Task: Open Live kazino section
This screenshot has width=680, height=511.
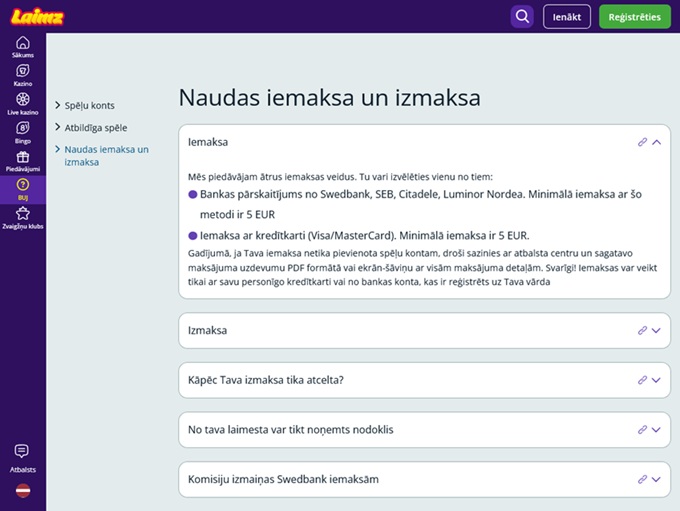Action: [x=22, y=104]
